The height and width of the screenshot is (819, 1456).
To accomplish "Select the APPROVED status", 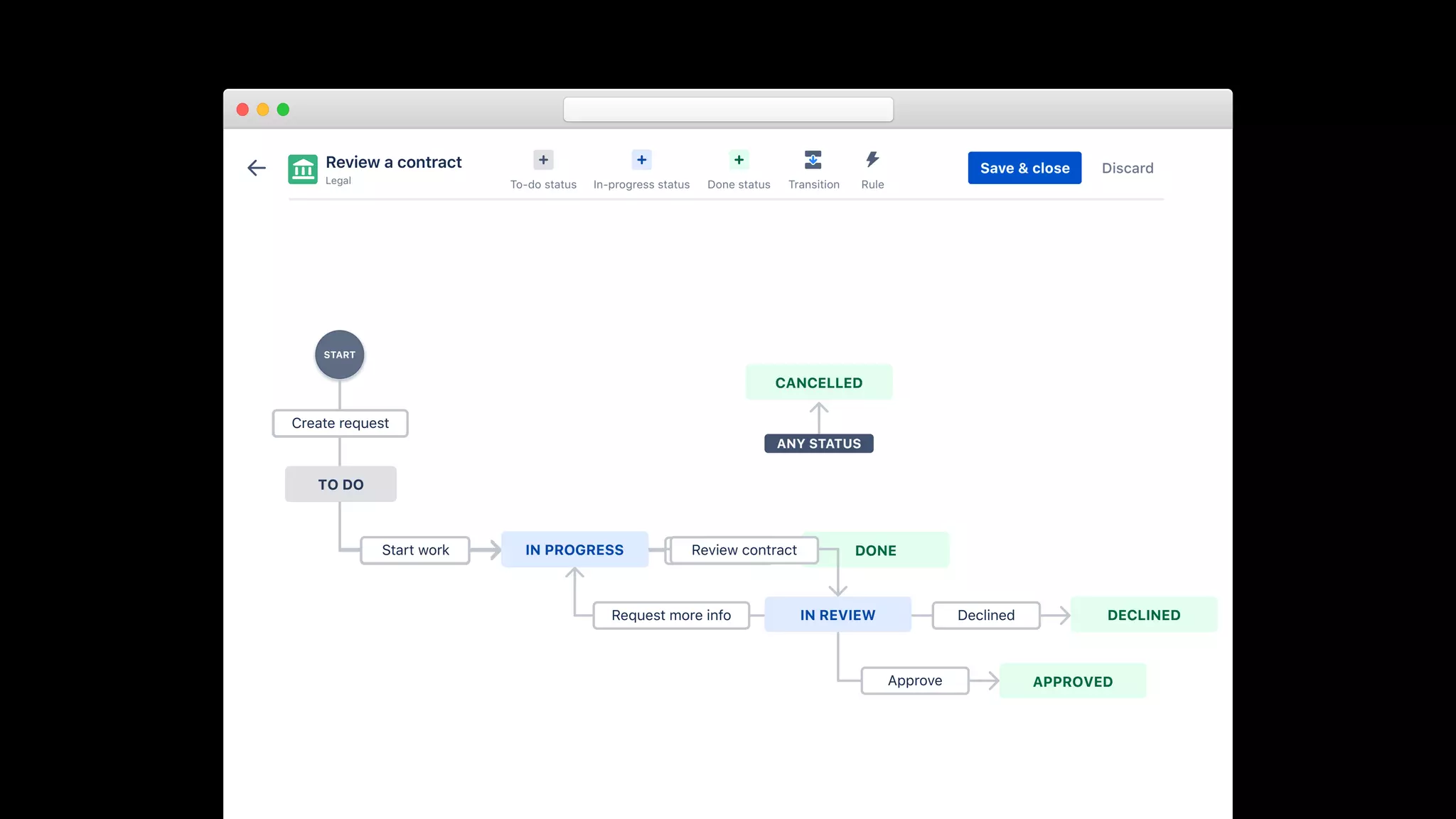I will point(1073,682).
